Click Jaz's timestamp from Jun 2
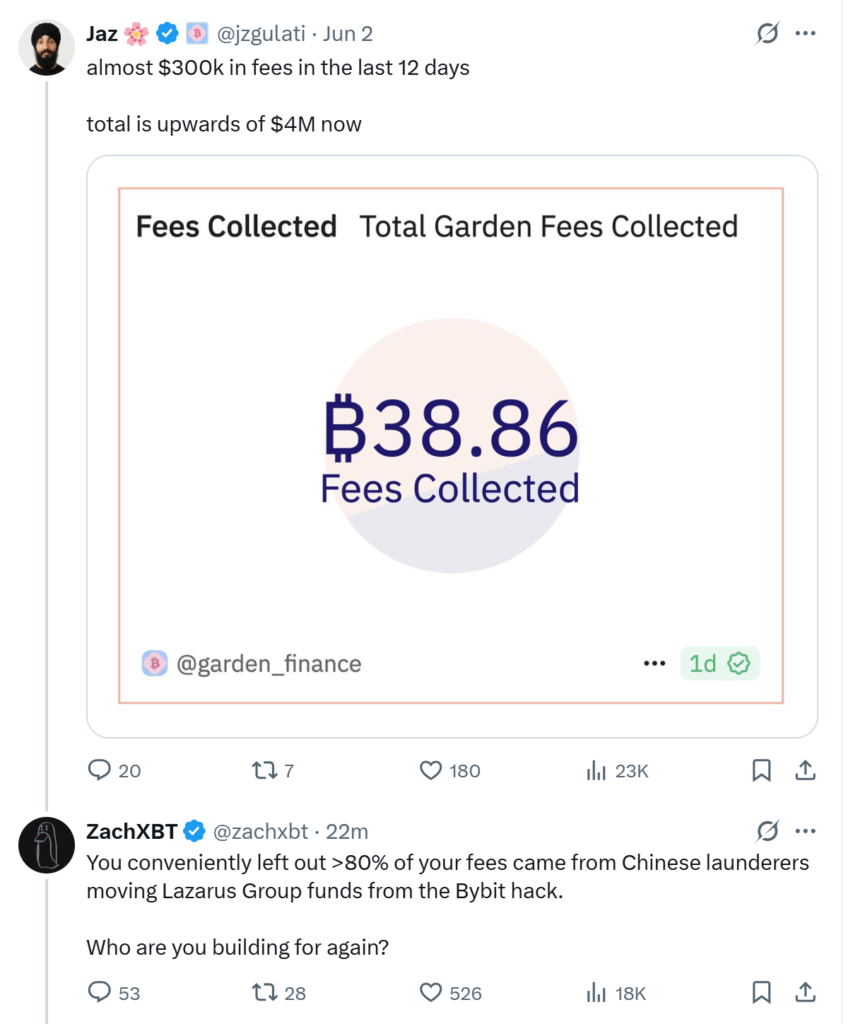The height and width of the screenshot is (1024, 858). point(346,33)
